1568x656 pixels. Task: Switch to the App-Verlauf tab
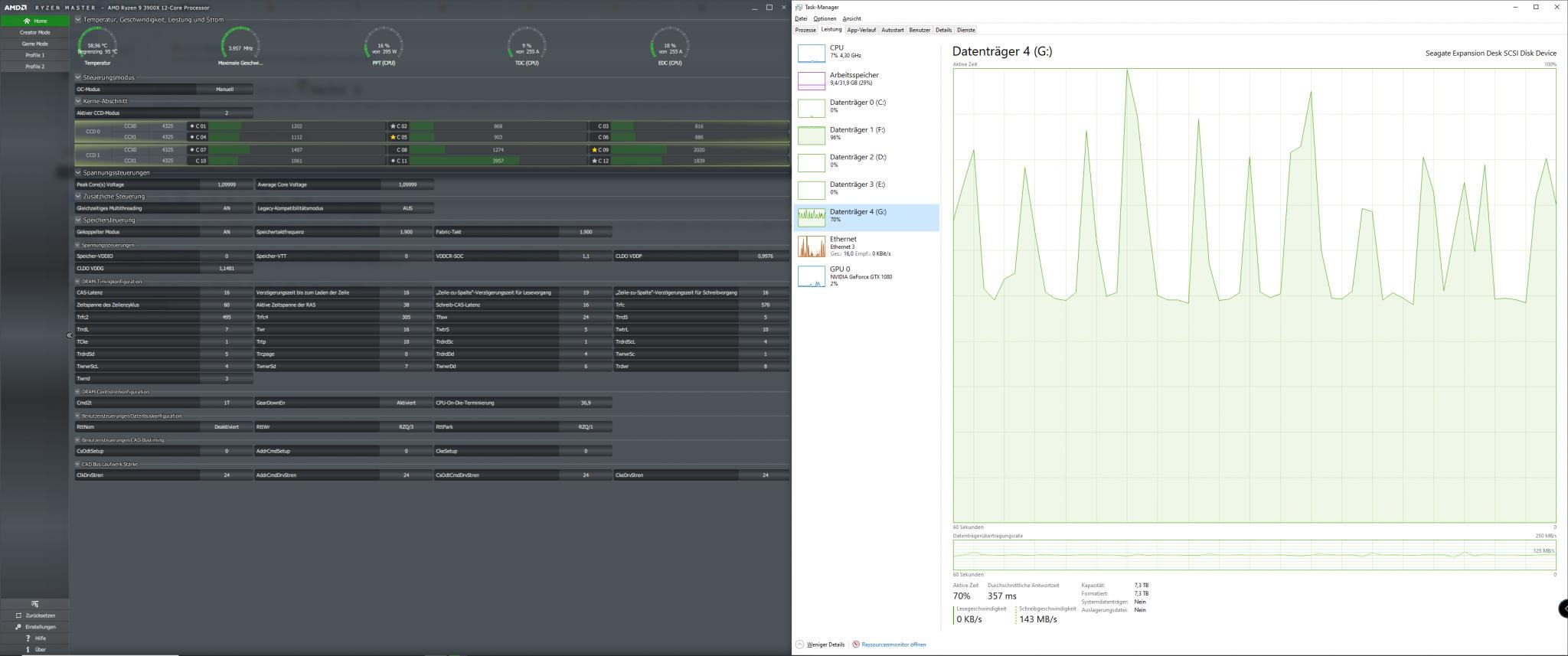(861, 30)
